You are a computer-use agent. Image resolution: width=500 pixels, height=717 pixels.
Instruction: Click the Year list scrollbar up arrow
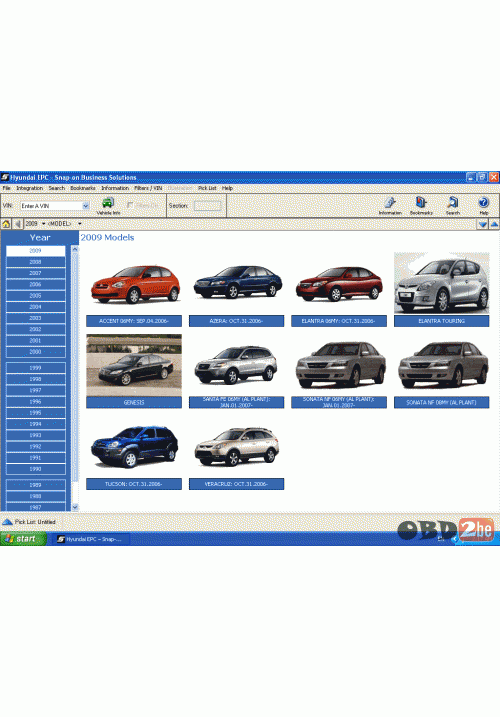click(x=75, y=249)
